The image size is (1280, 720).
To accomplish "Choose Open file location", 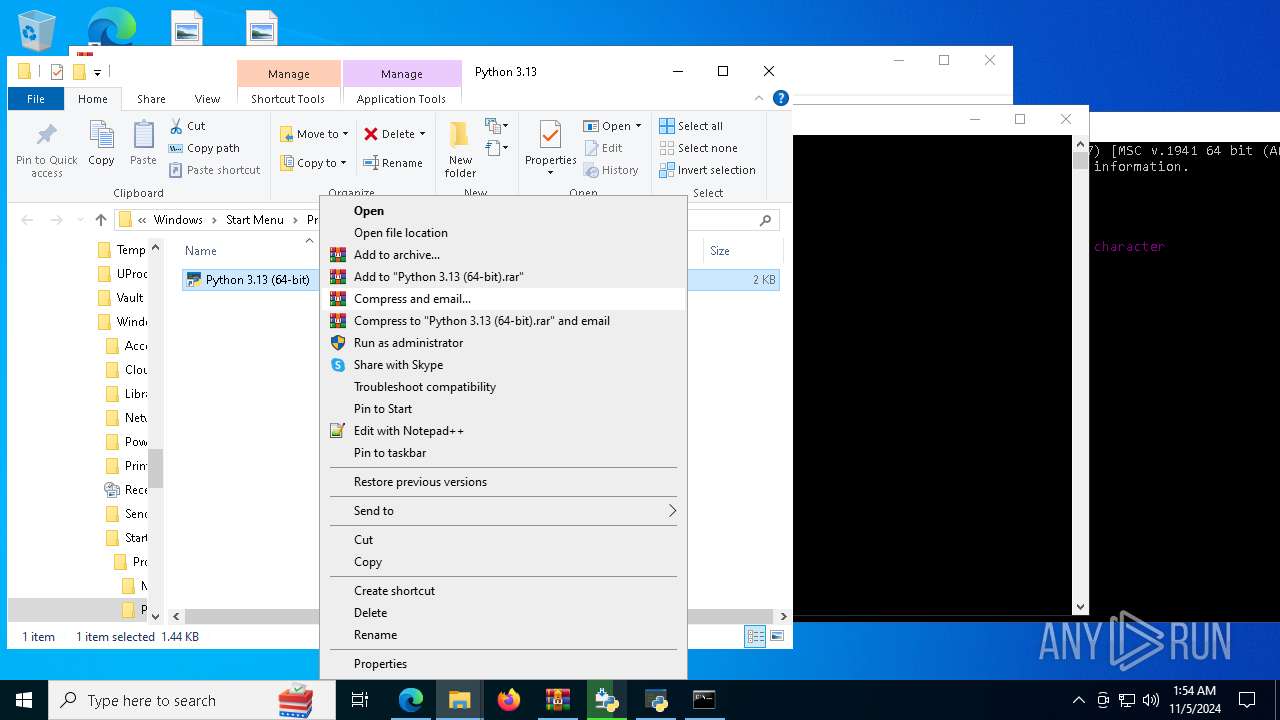I will 503,233.
